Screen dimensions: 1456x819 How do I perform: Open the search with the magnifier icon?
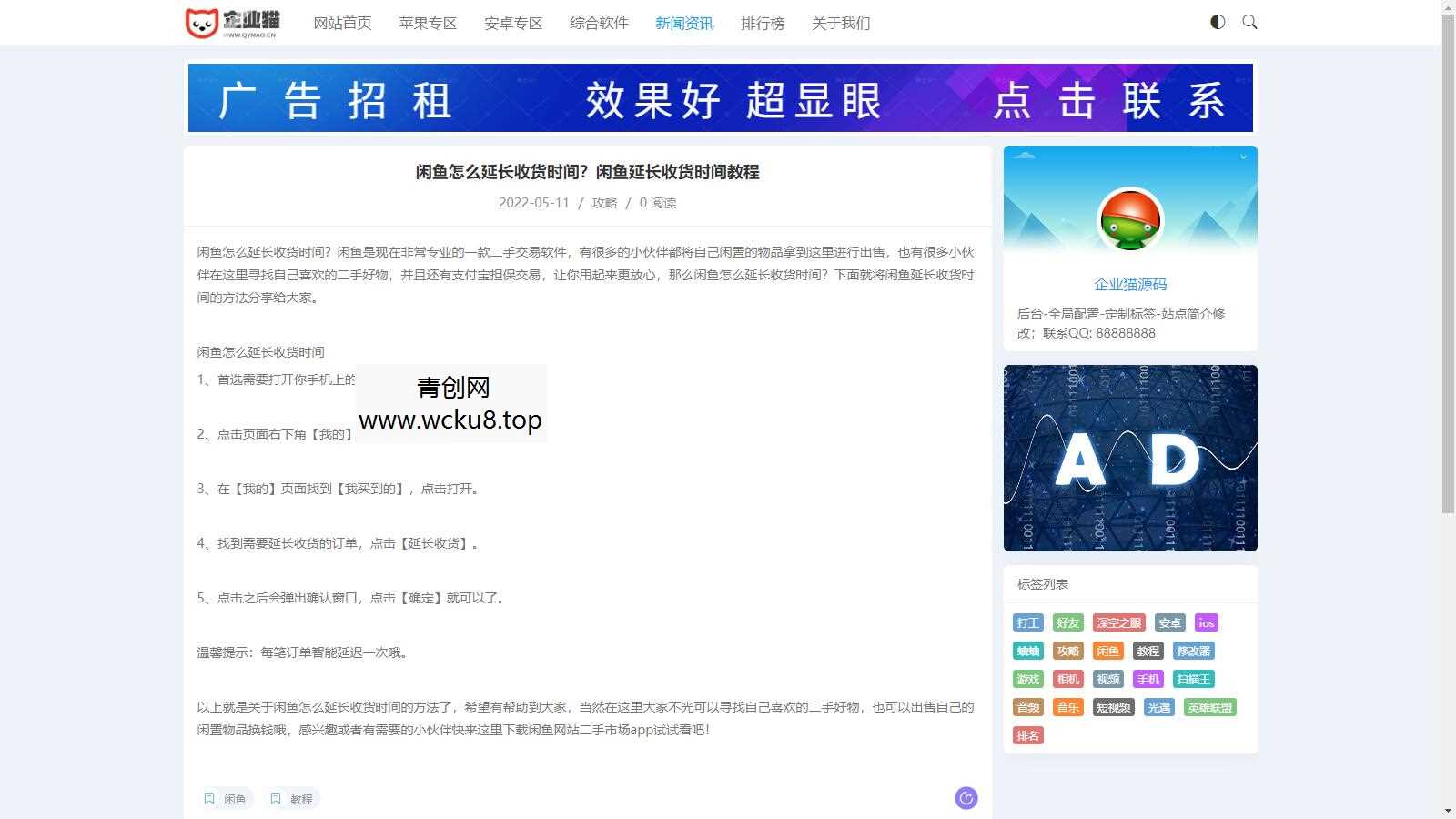(x=1249, y=22)
